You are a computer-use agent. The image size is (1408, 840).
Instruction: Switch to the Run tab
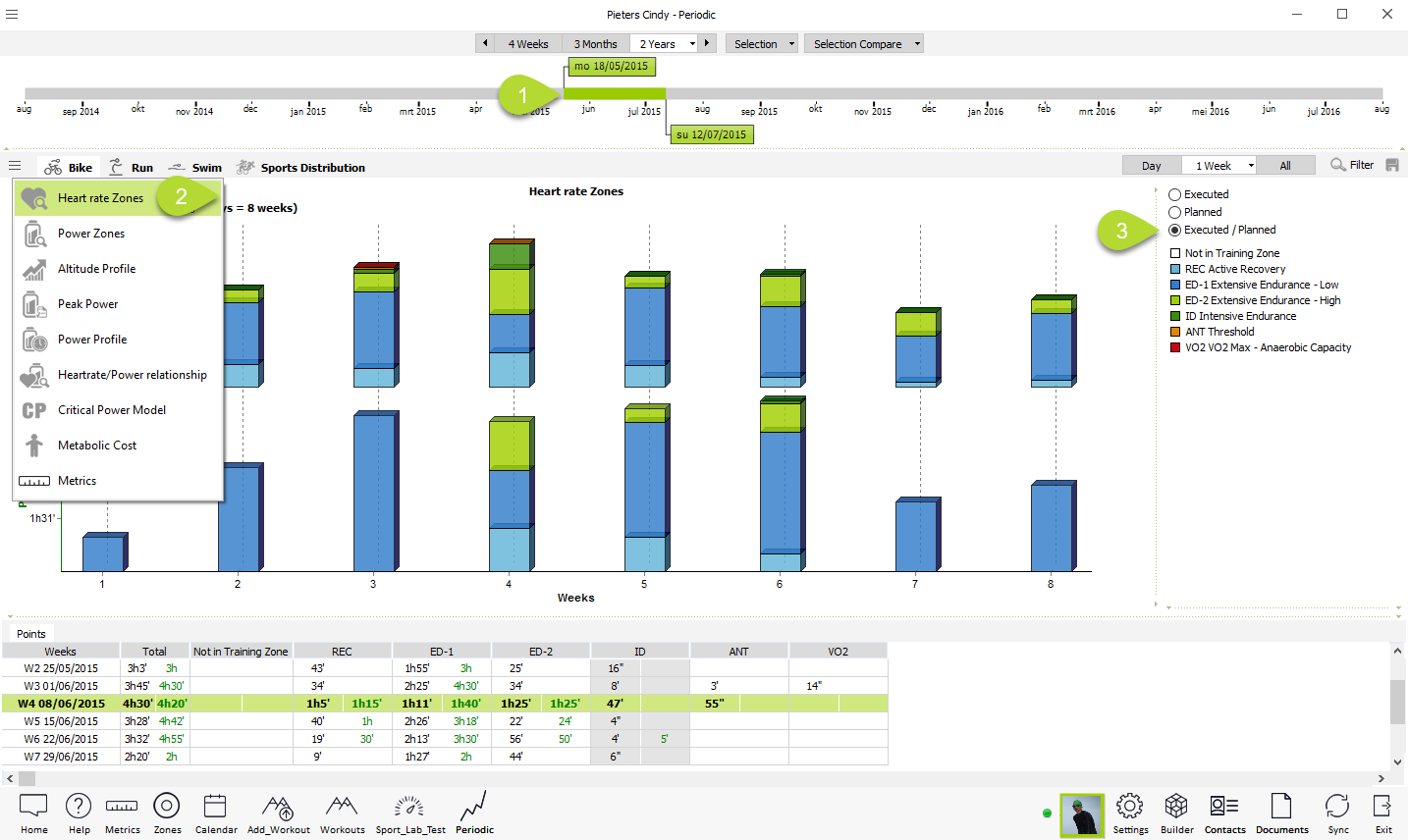tap(132, 168)
